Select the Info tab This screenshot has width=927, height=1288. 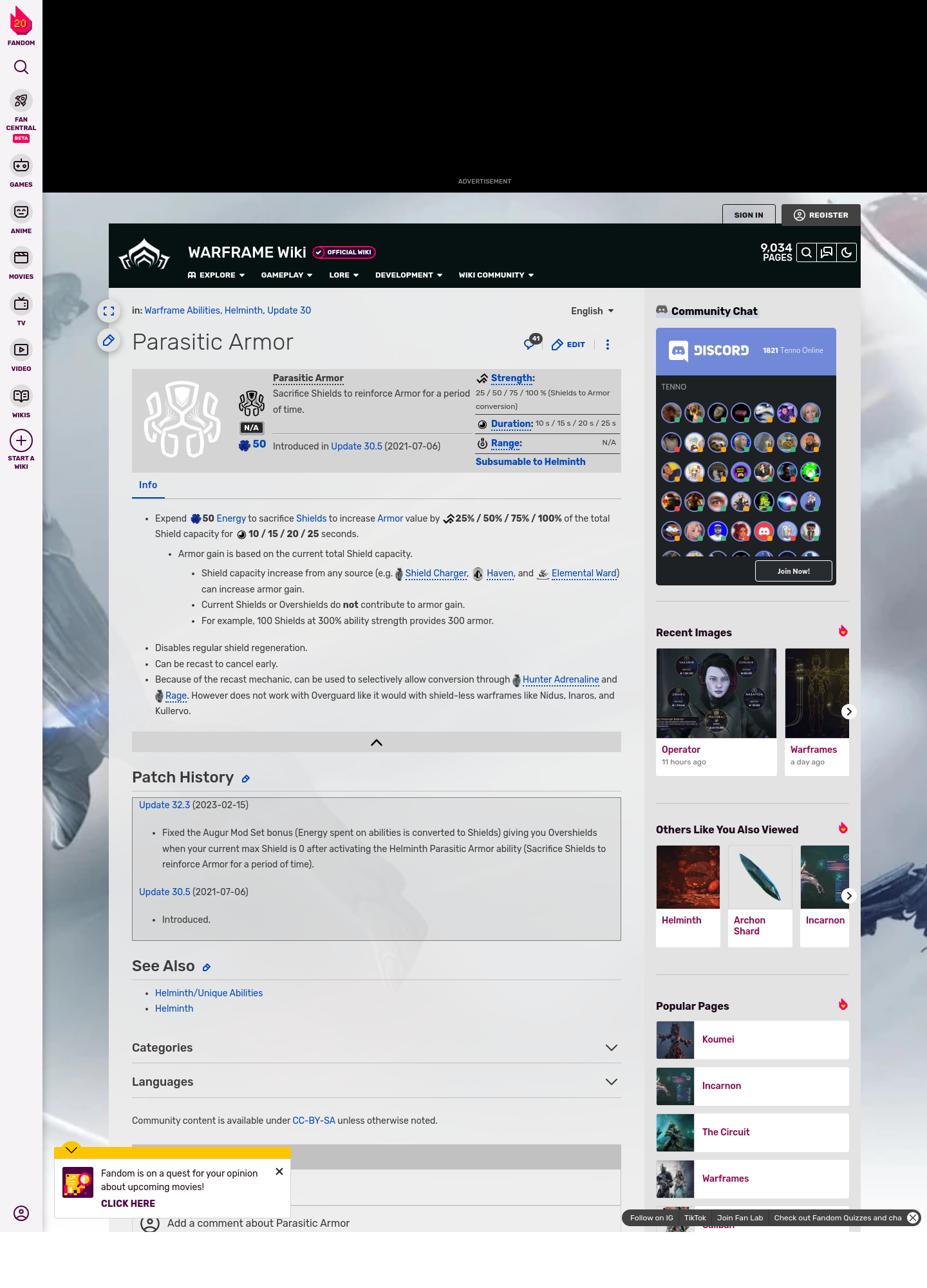[x=148, y=485]
